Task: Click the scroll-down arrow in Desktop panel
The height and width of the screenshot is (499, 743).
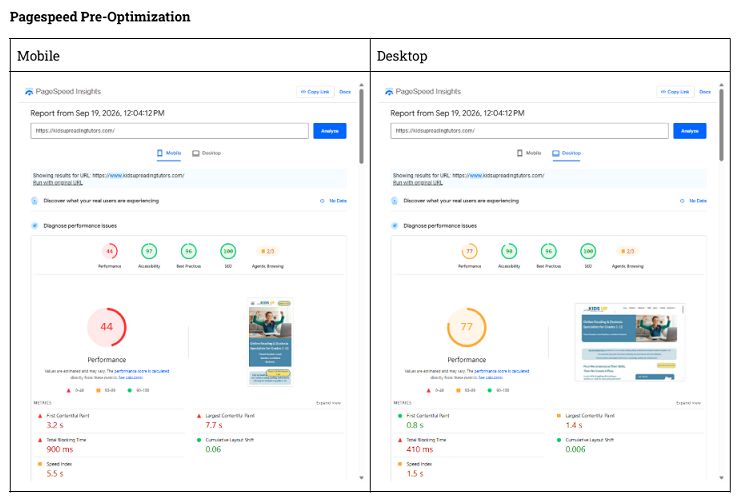Action: click(x=721, y=478)
